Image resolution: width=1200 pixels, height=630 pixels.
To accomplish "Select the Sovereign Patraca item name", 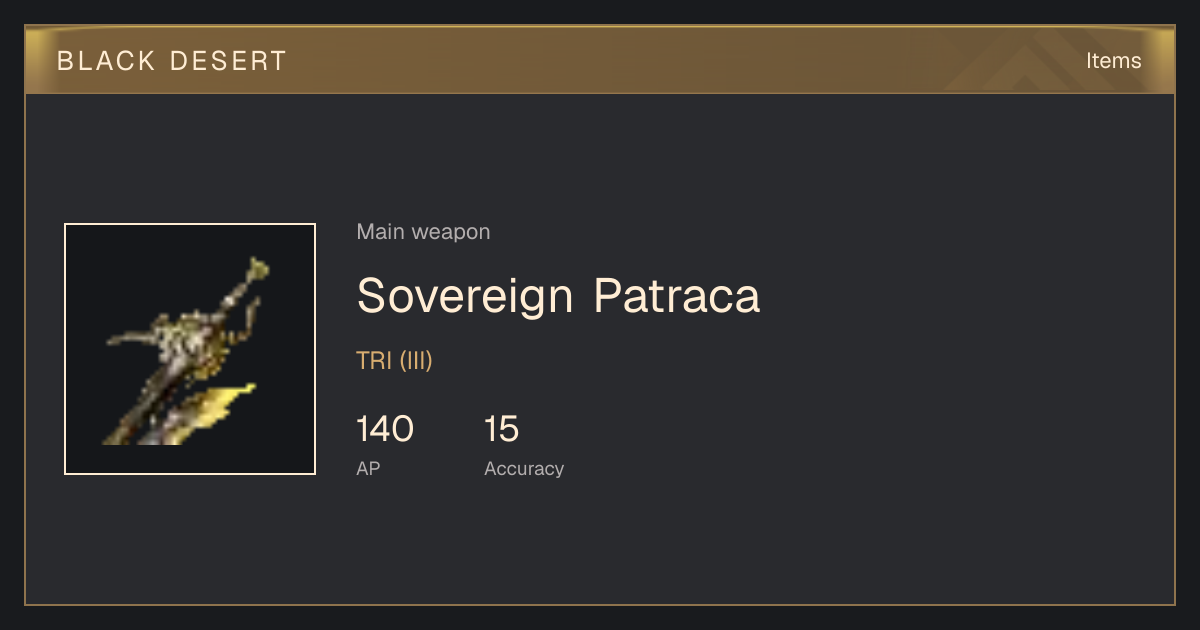I will [x=558, y=296].
